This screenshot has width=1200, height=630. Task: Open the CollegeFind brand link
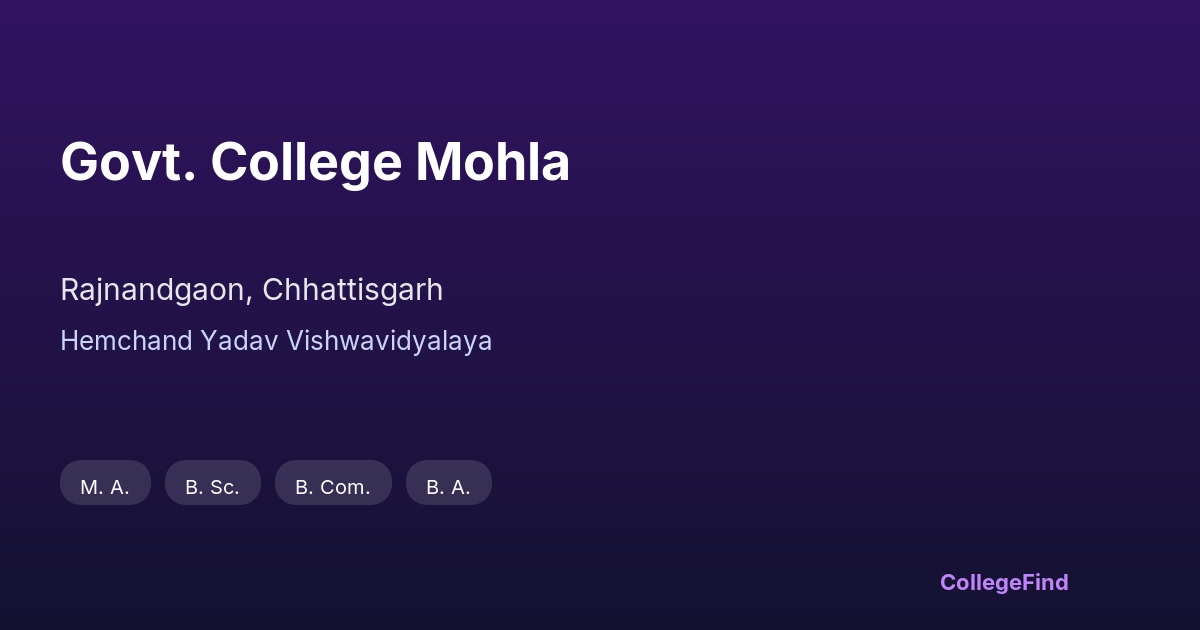pyautogui.click(x=1003, y=582)
